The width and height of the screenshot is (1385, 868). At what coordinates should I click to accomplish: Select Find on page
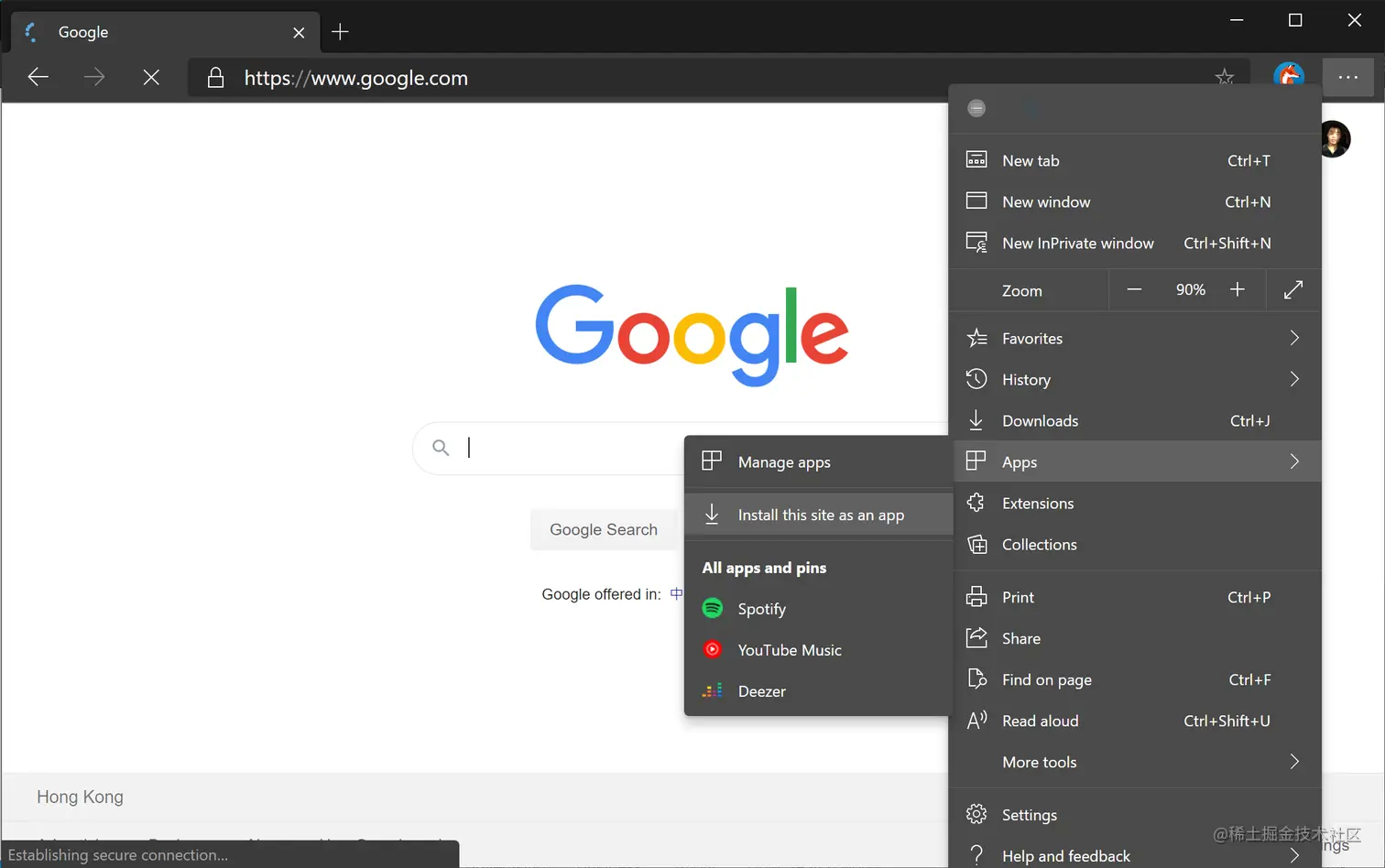[x=1135, y=679]
